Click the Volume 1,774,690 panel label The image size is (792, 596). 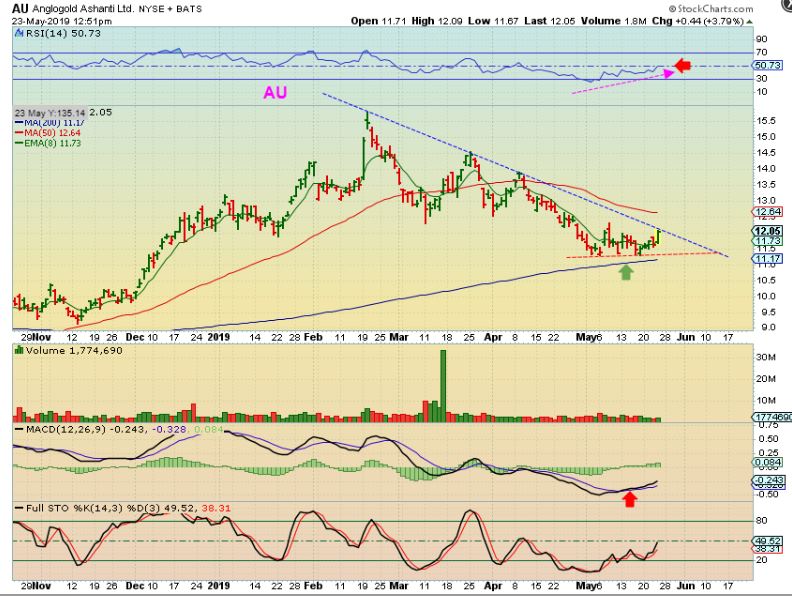74,350
